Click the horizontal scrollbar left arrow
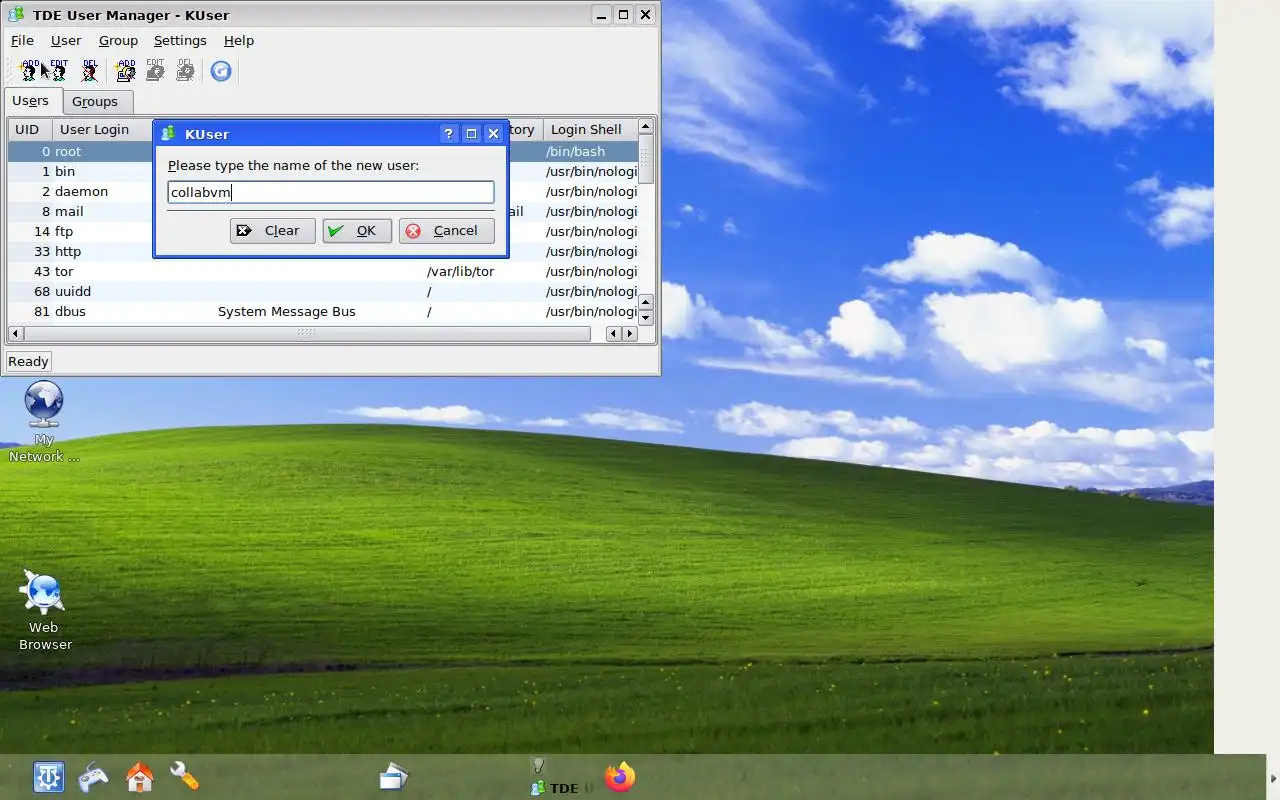 tap(15, 333)
